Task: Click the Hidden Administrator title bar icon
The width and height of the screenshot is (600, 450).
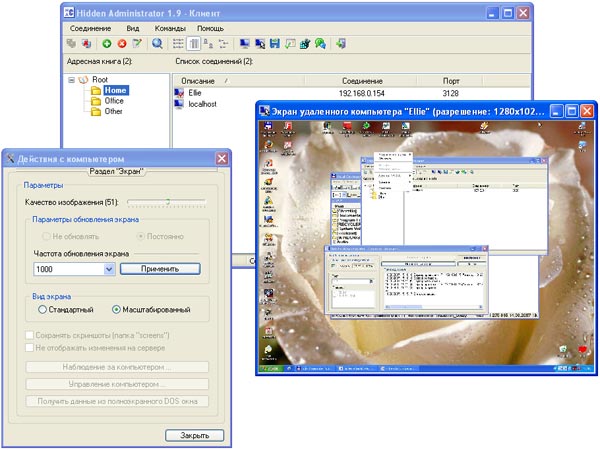Action: [69, 13]
